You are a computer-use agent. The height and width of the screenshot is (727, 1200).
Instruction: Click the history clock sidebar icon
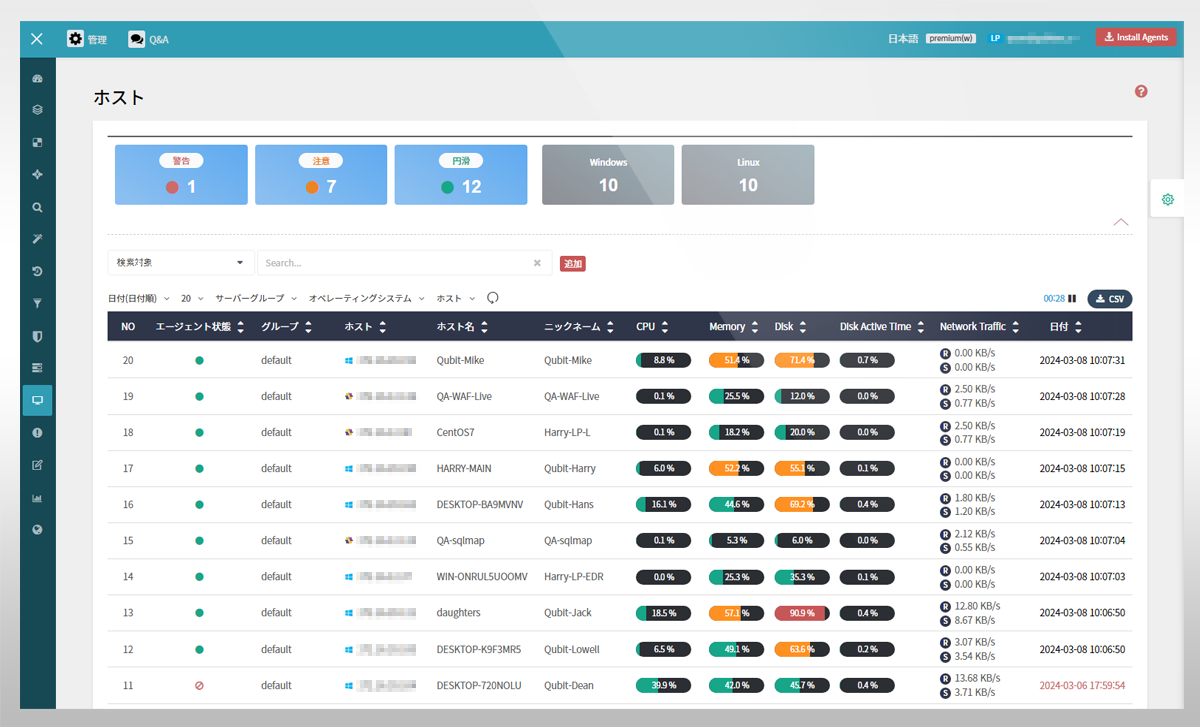37,271
